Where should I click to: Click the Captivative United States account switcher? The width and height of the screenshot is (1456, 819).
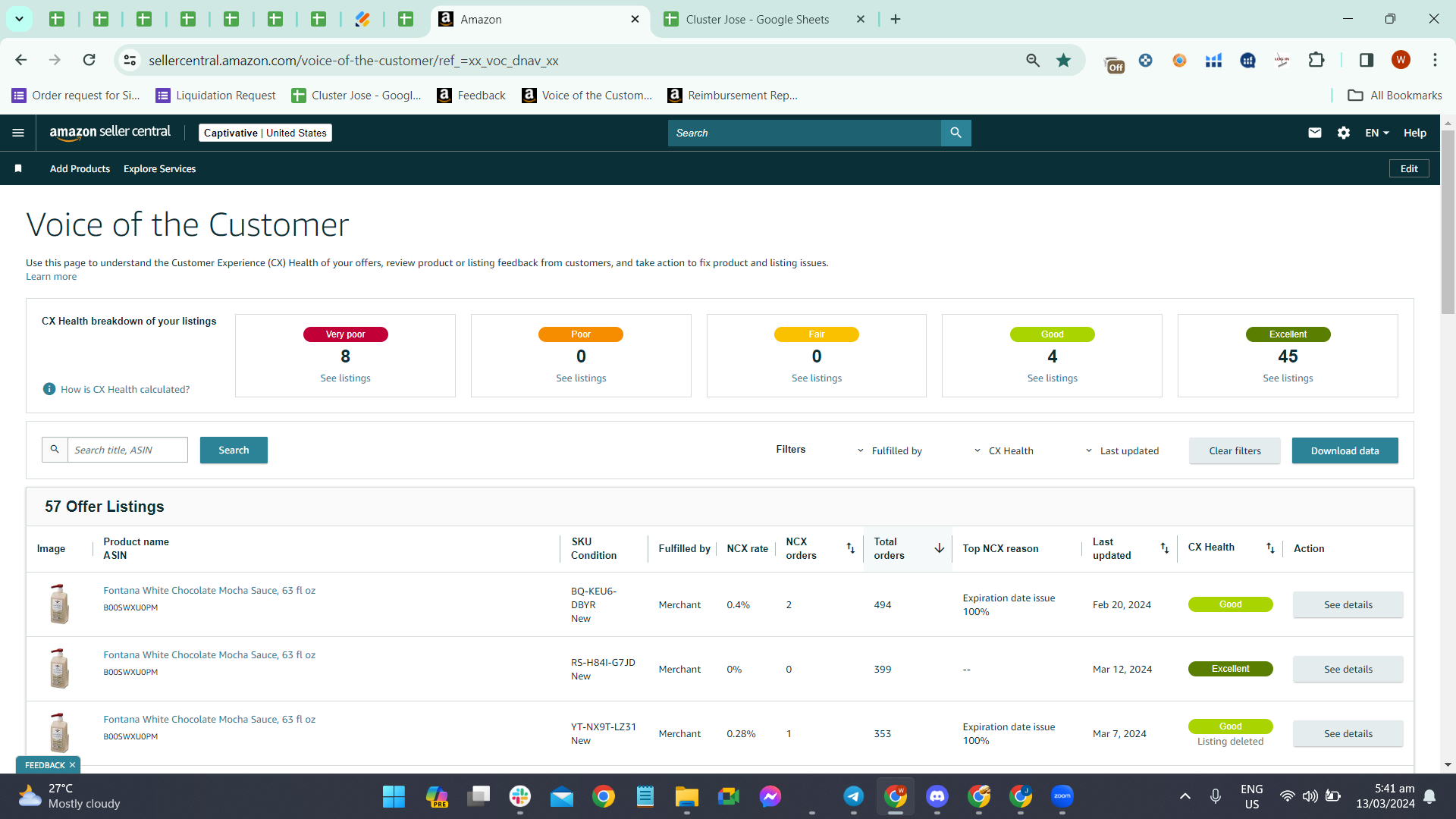pos(265,133)
